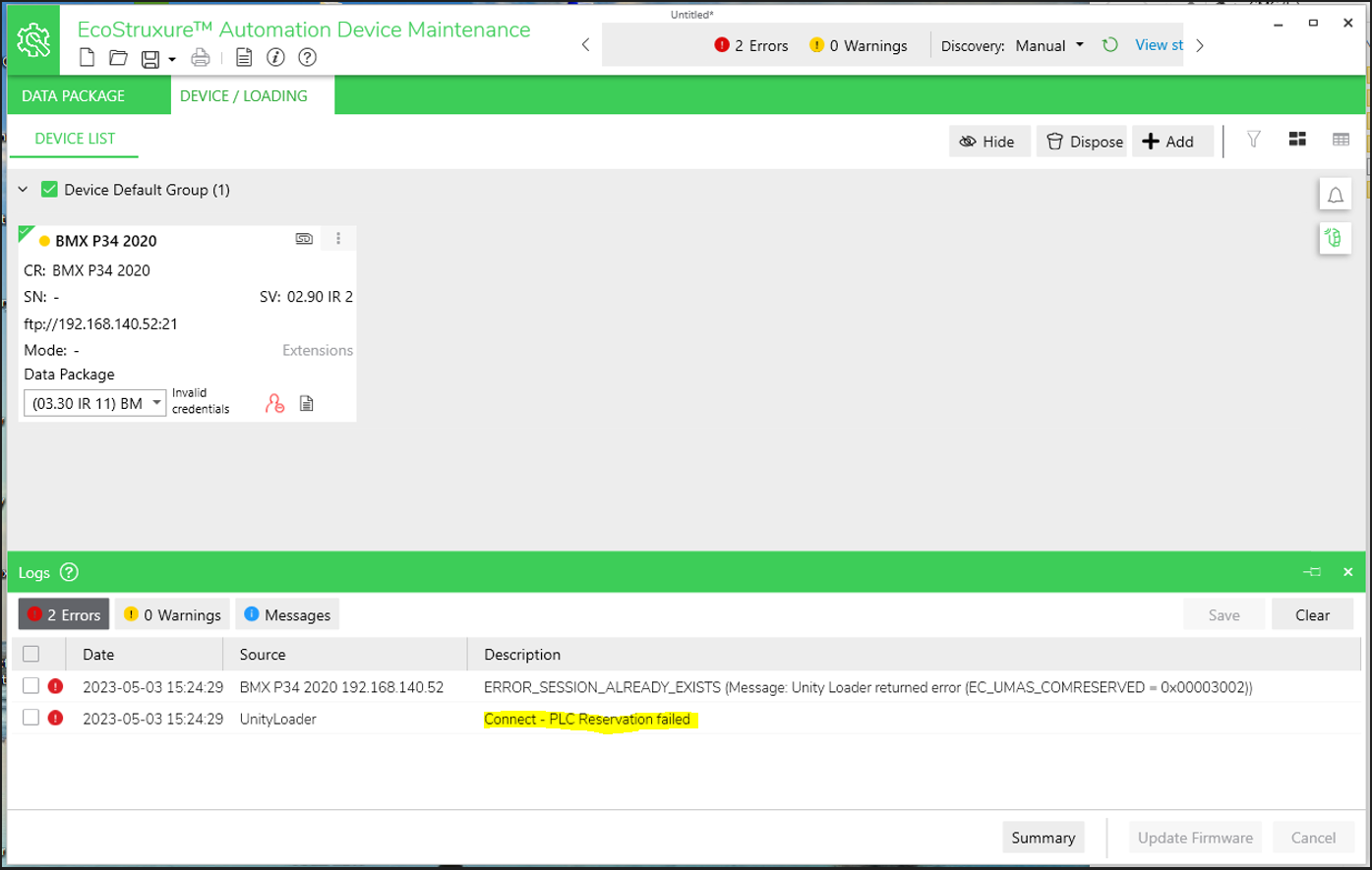Image resolution: width=1372 pixels, height=870 pixels.
Task: Clear the logs with the Clear button
Action: (x=1312, y=614)
